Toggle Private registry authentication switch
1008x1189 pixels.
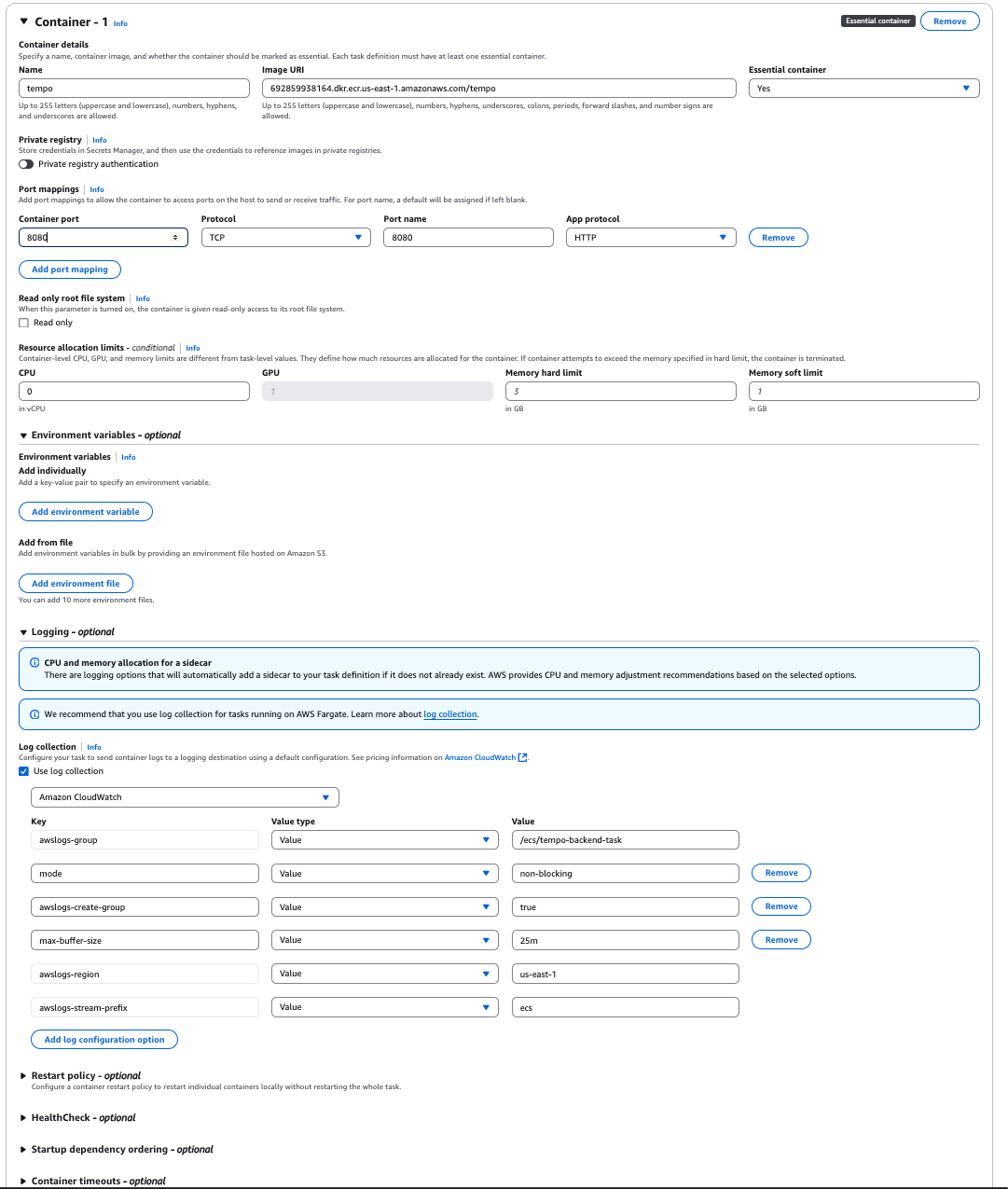(26, 164)
